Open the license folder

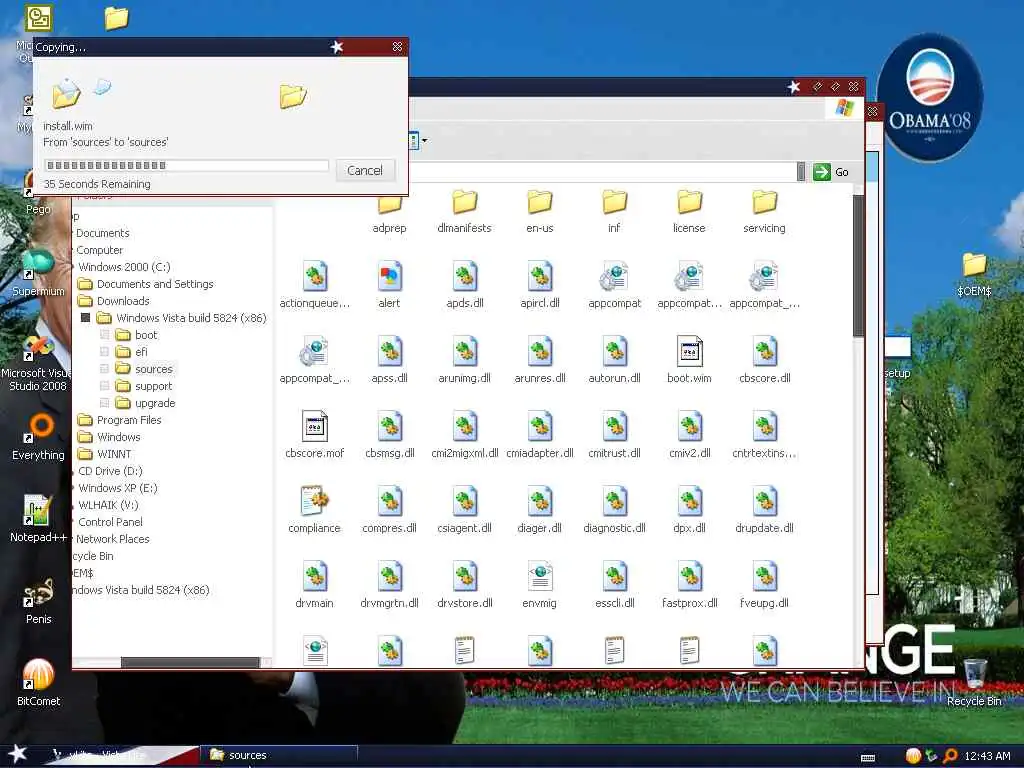tap(690, 211)
